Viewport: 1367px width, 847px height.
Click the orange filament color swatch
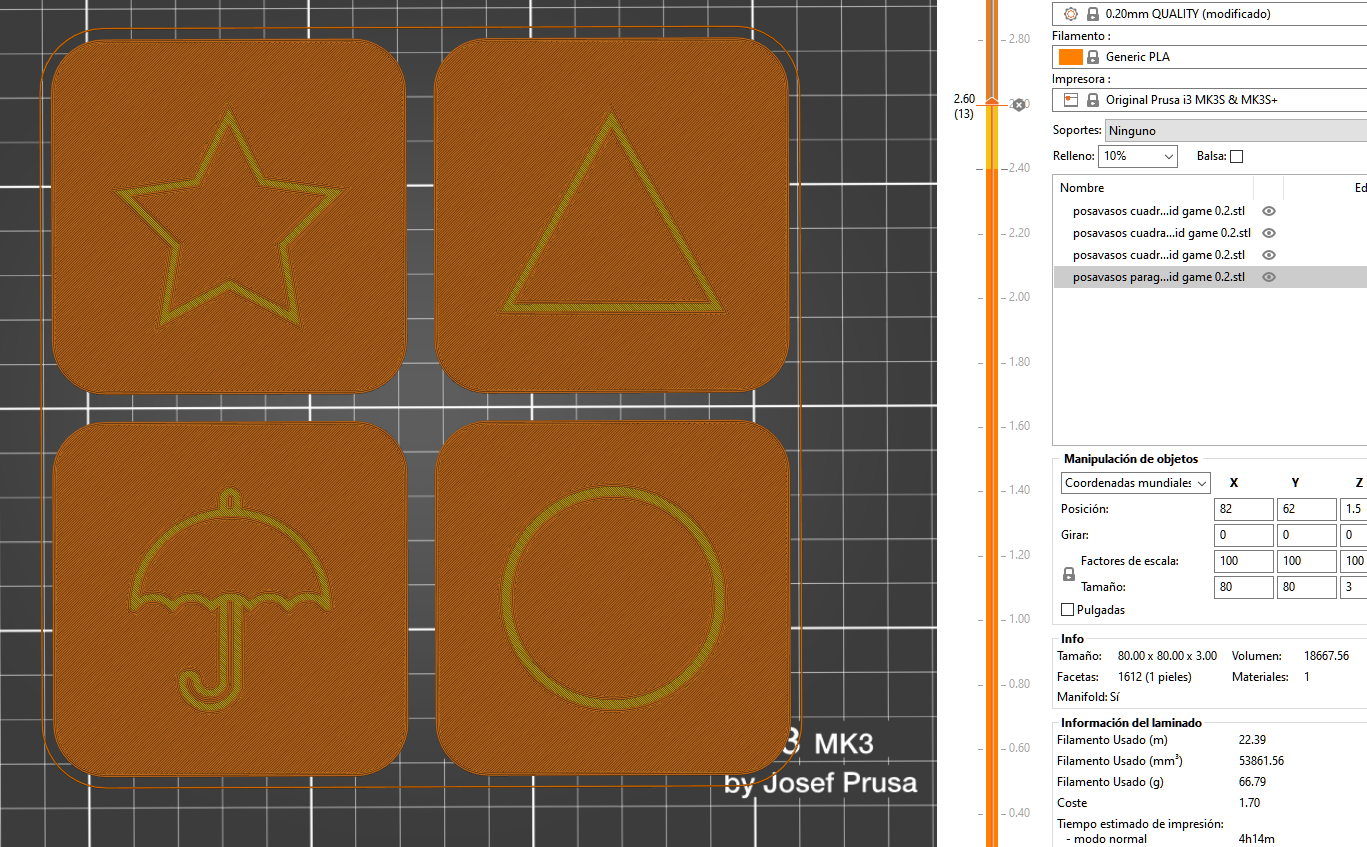(x=1071, y=57)
